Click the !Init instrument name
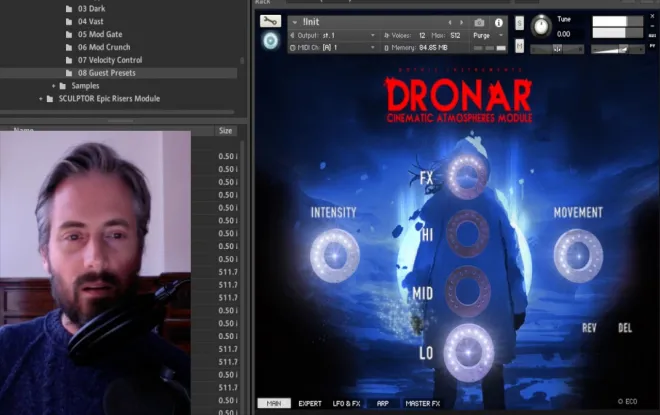Viewport: 660px width, 415px height. coord(311,22)
